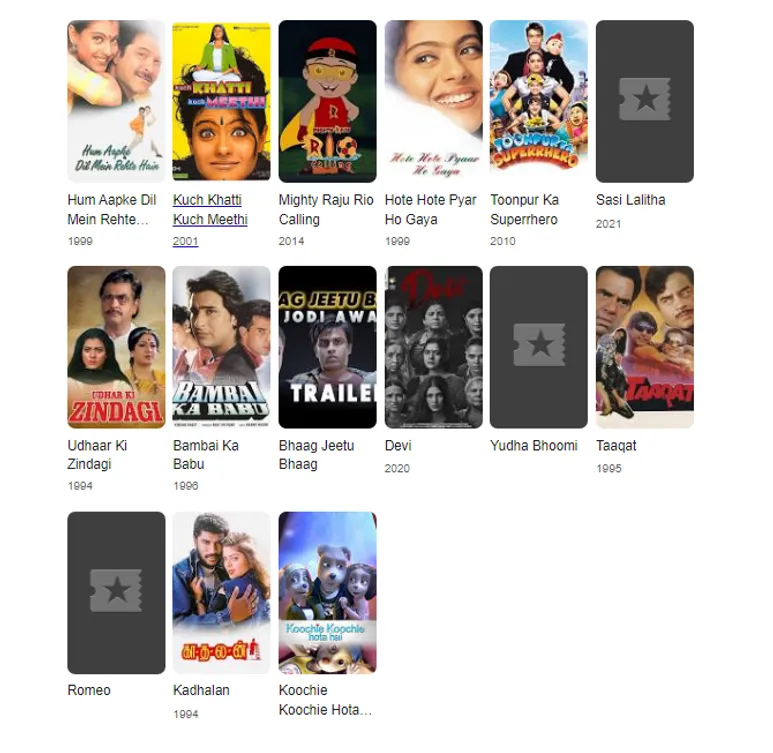The height and width of the screenshot is (753, 773).
Task: Select the Romeo placeholder star-ticket icon
Action: 116,590
